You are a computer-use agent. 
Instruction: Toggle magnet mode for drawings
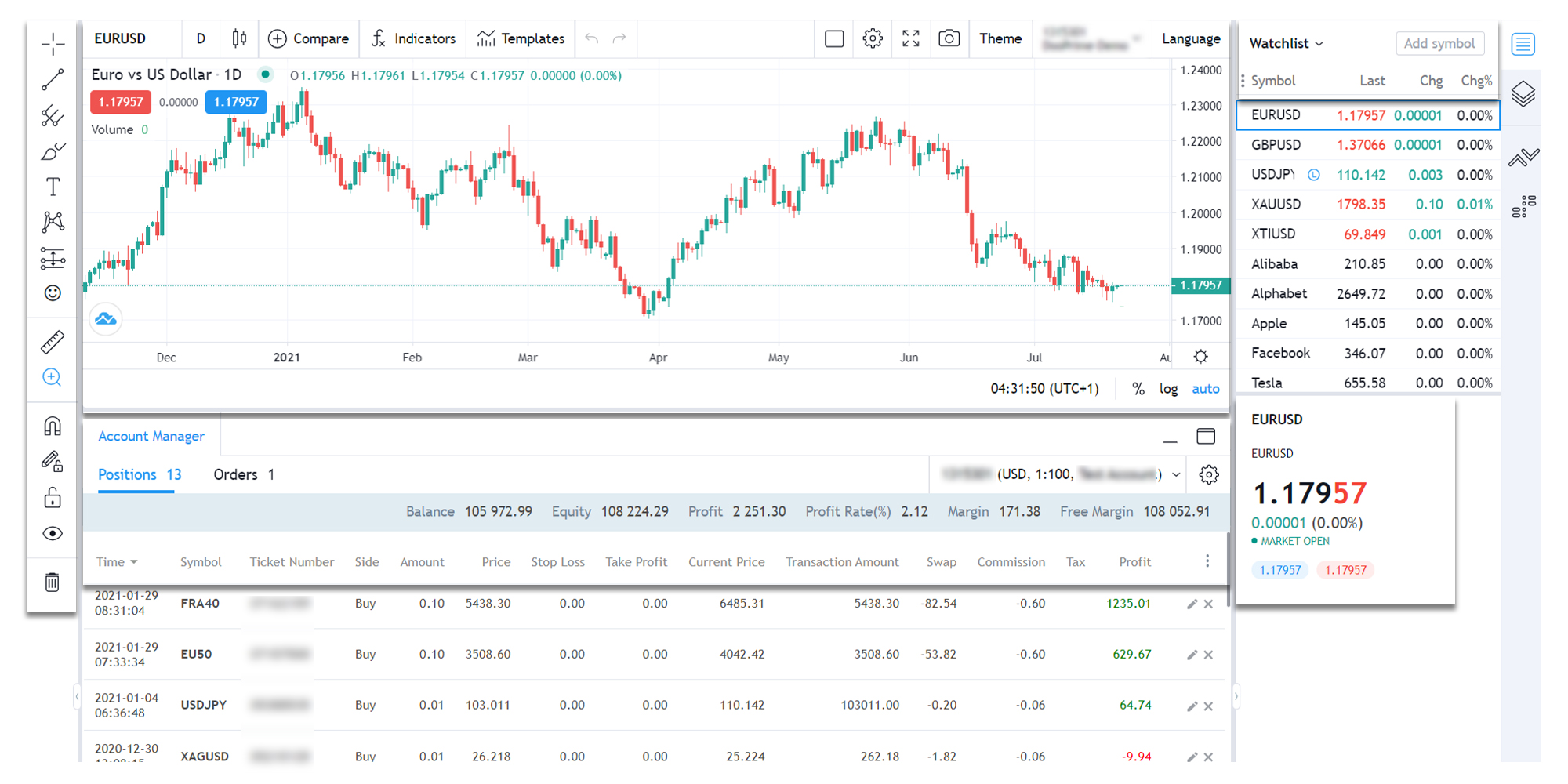pyautogui.click(x=53, y=426)
